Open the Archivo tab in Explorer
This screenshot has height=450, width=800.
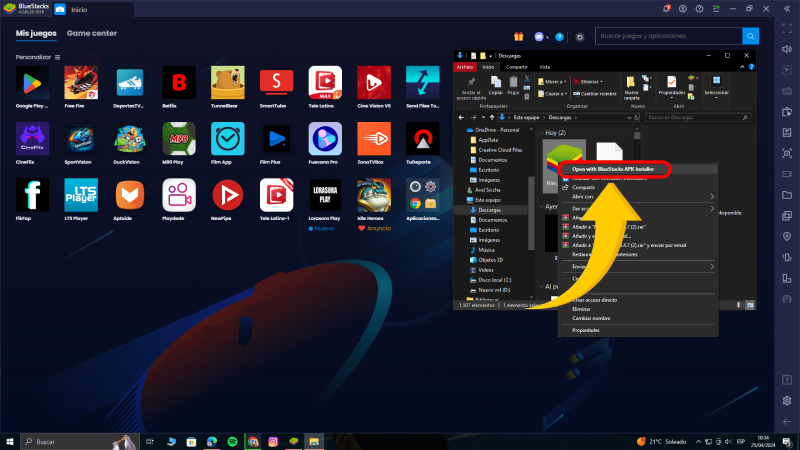[465, 67]
